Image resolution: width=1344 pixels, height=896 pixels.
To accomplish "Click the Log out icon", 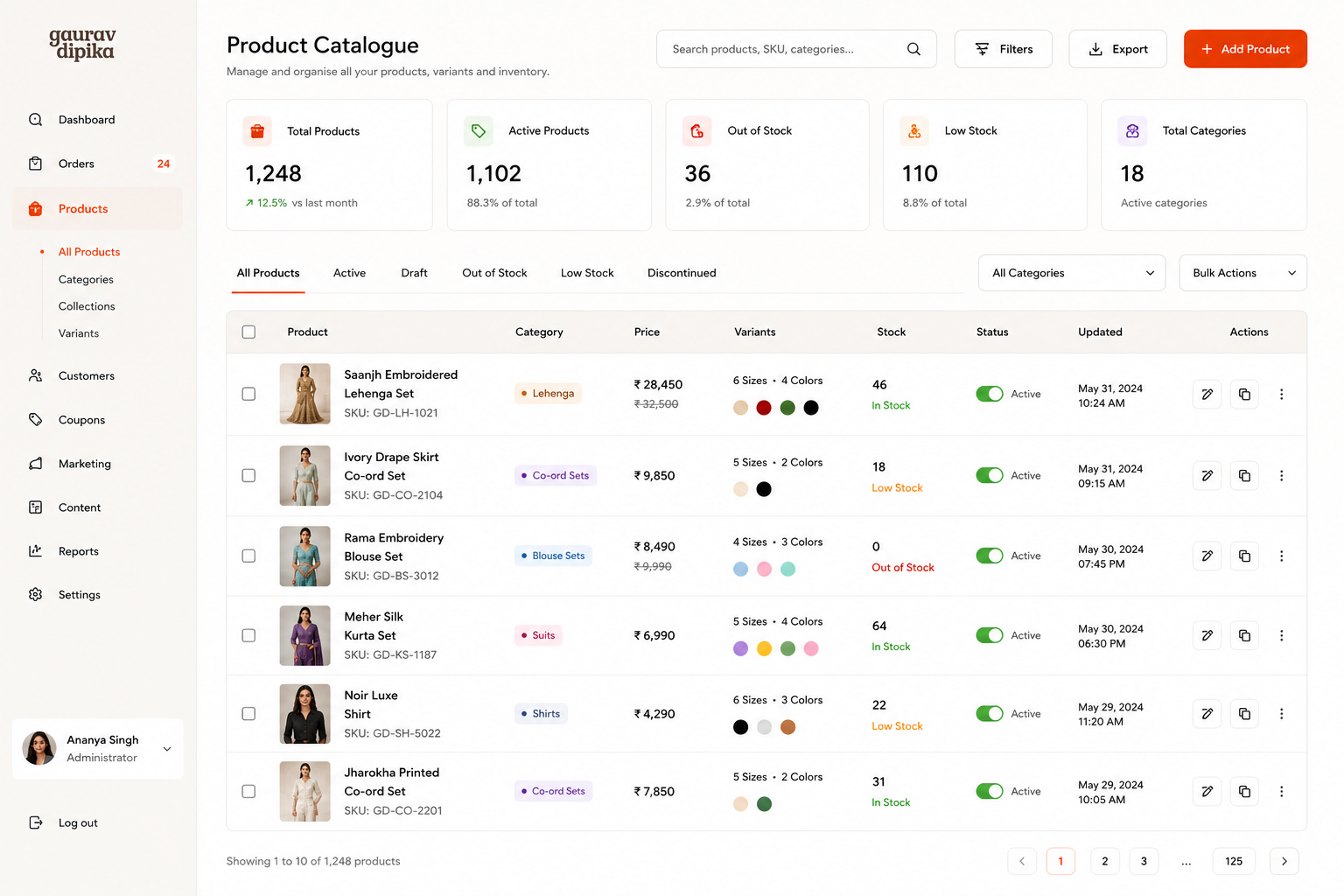I will click(x=35, y=822).
